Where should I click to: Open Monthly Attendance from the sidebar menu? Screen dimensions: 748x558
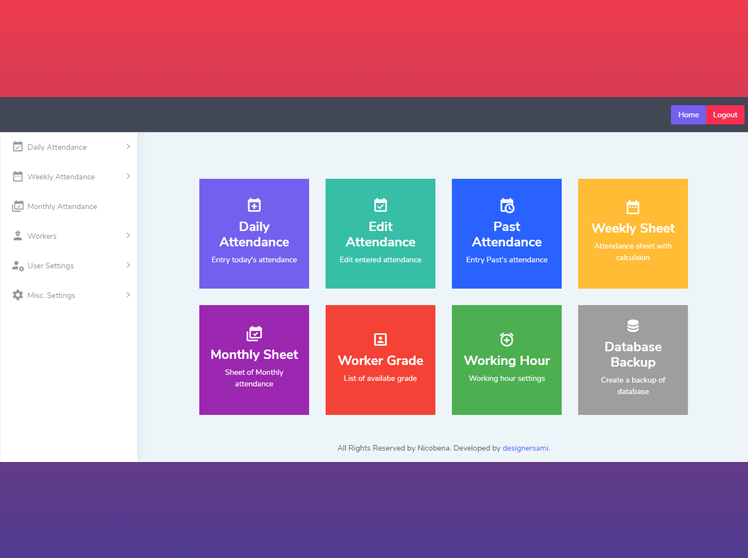tap(62, 207)
